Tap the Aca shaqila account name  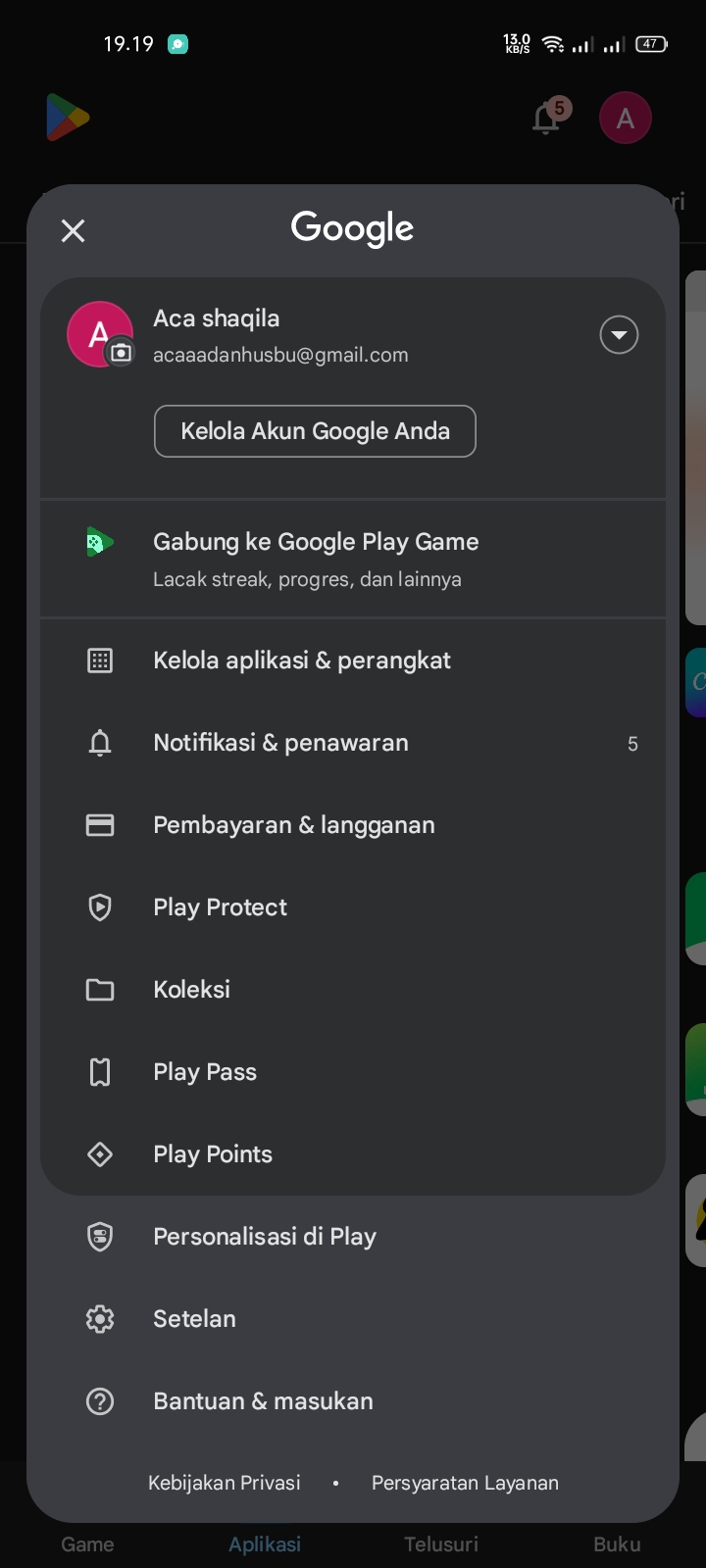pyautogui.click(x=217, y=318)
